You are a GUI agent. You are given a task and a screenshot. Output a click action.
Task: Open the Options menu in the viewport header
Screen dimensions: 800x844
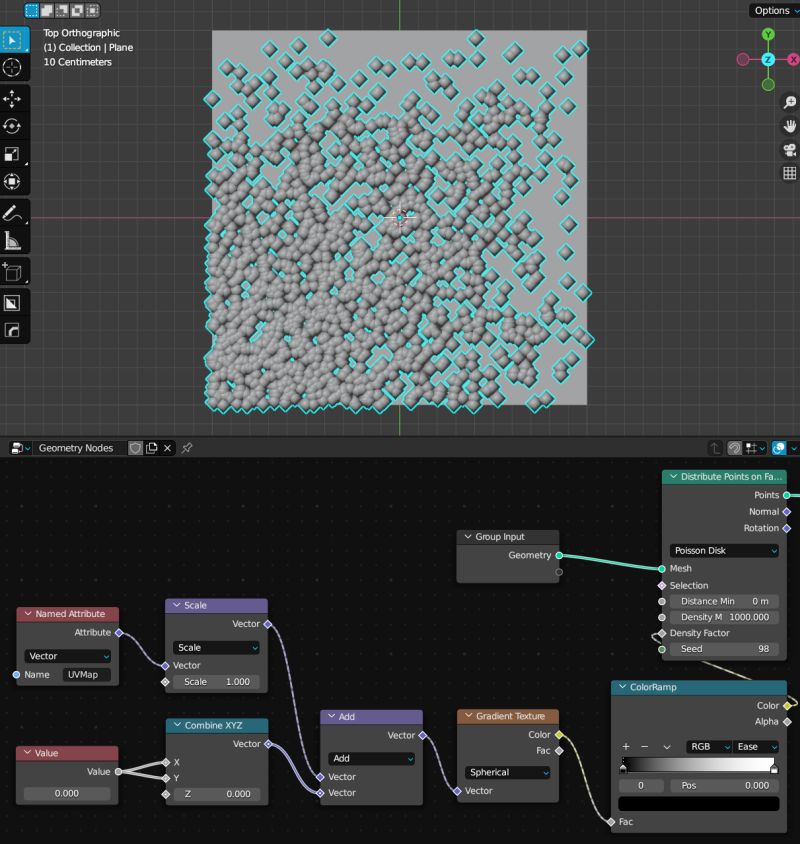tap(773, 10)
